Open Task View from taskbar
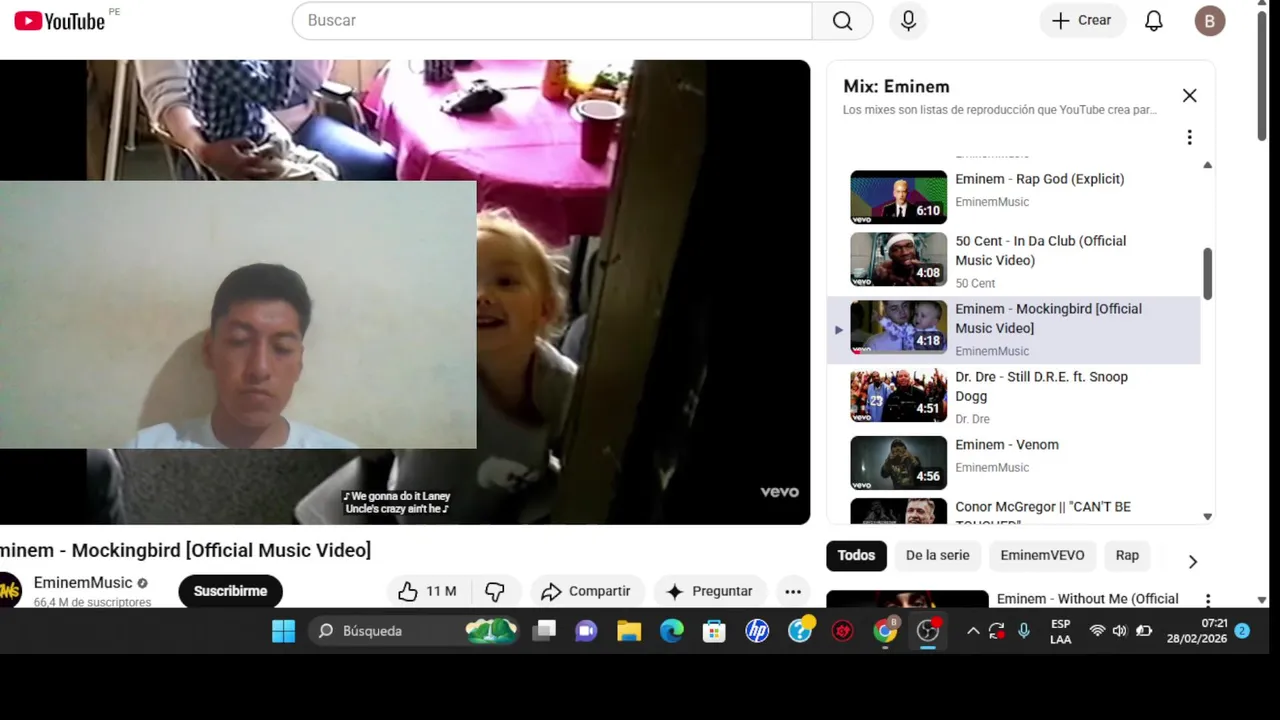Viewport: 1280px width, 720px height. [x=544, y=631]
